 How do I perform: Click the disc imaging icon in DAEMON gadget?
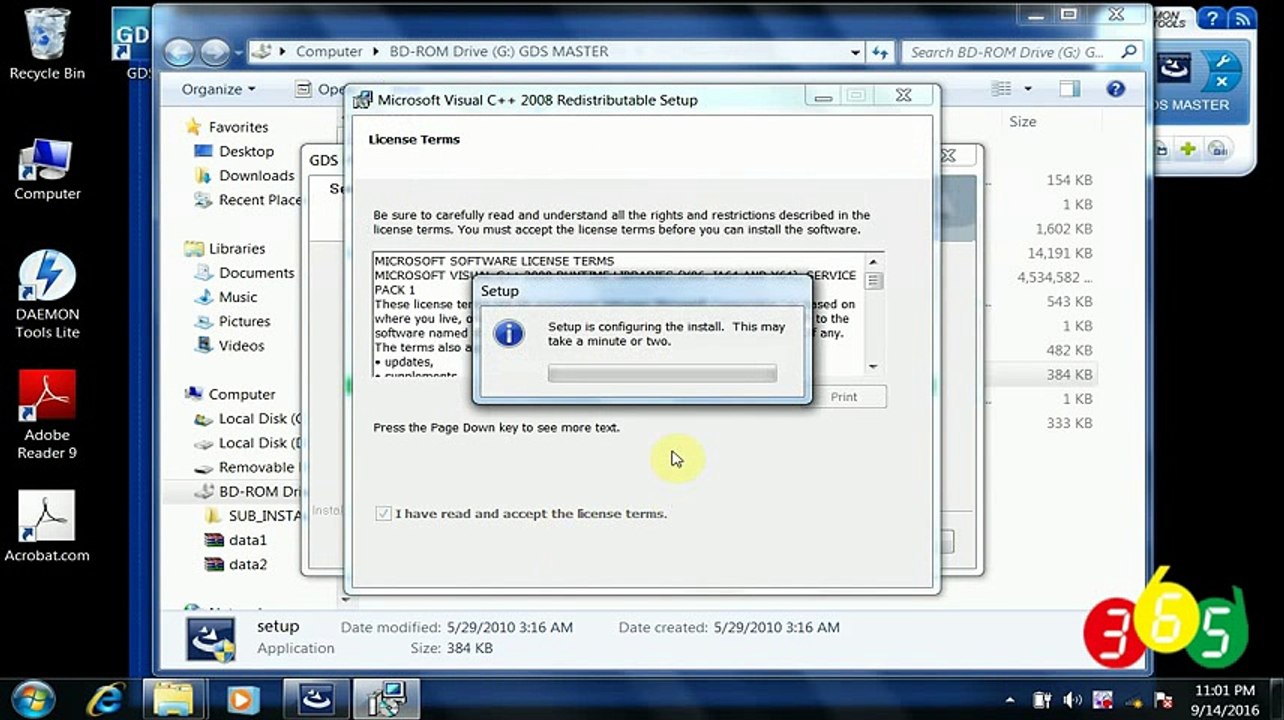[1217, 149]
